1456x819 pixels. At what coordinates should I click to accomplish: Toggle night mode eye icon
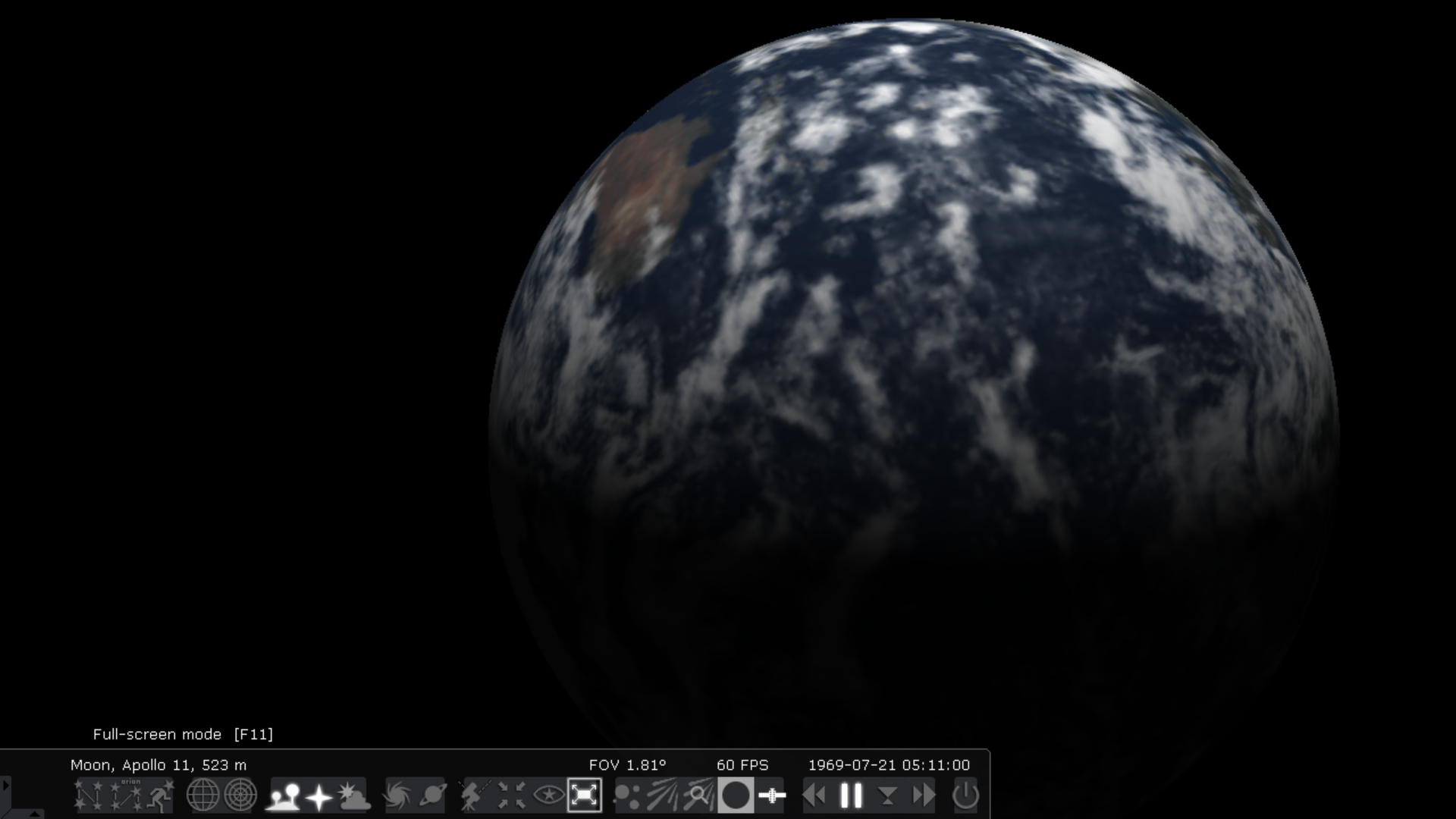pyautogui.click(x=548, y=795)
